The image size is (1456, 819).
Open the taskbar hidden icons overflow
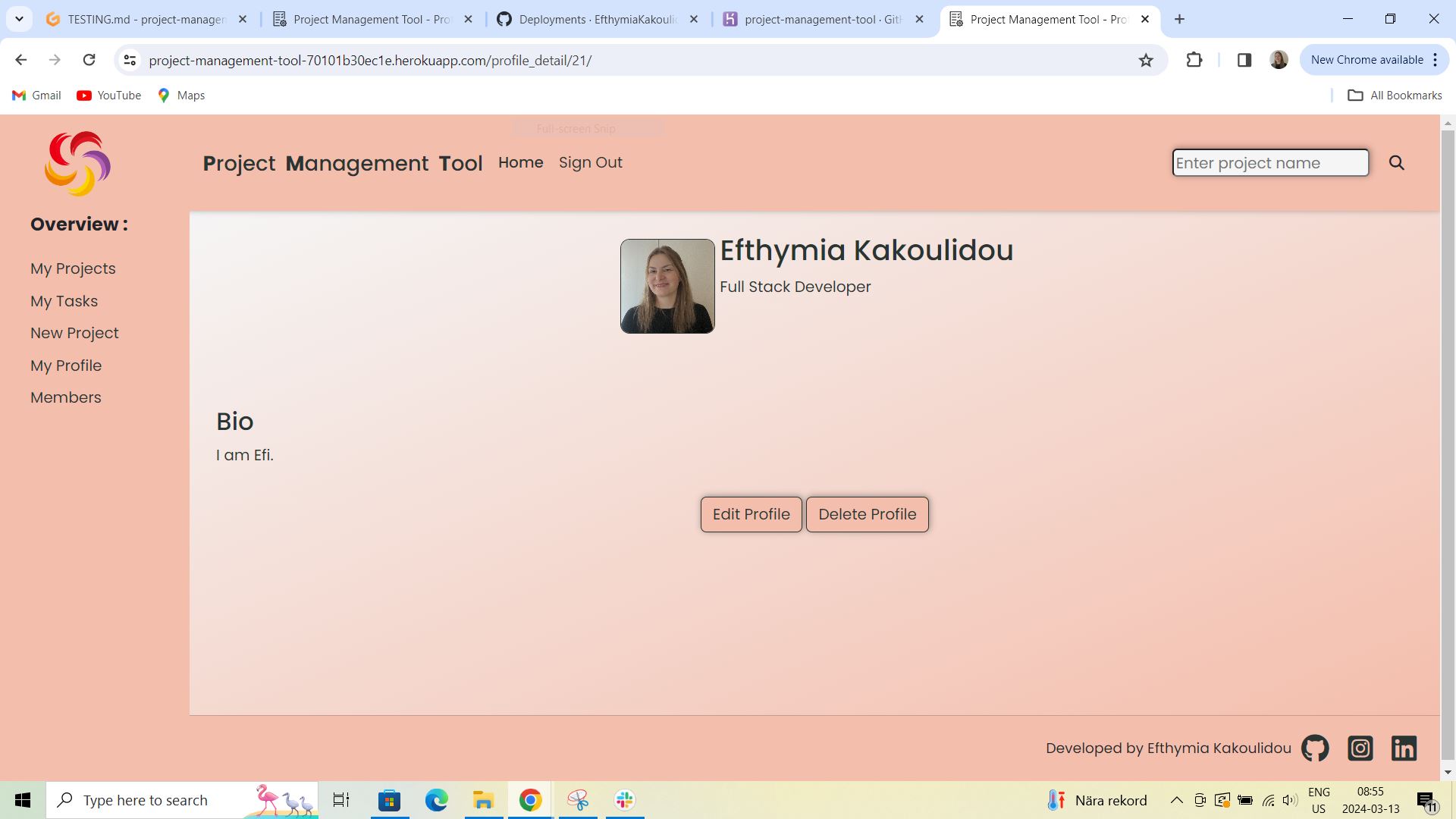tap(1177, 799)
